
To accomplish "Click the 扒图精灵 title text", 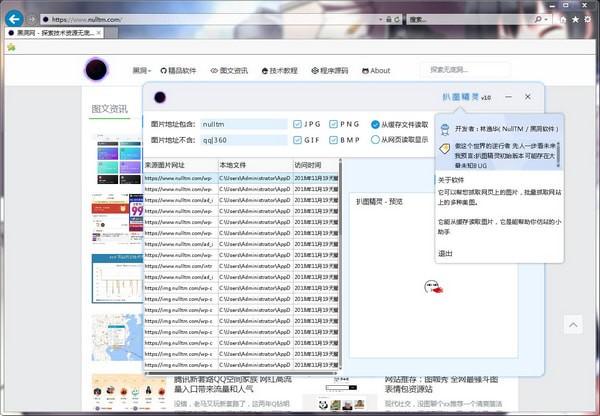I will coord(461,97).
